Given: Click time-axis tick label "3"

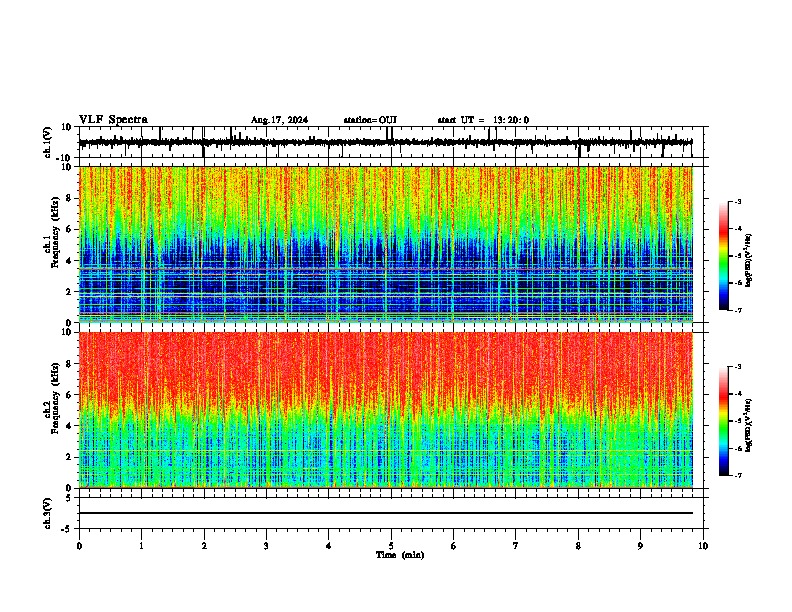Looking at the screenshot, I should tap(266, 546).
